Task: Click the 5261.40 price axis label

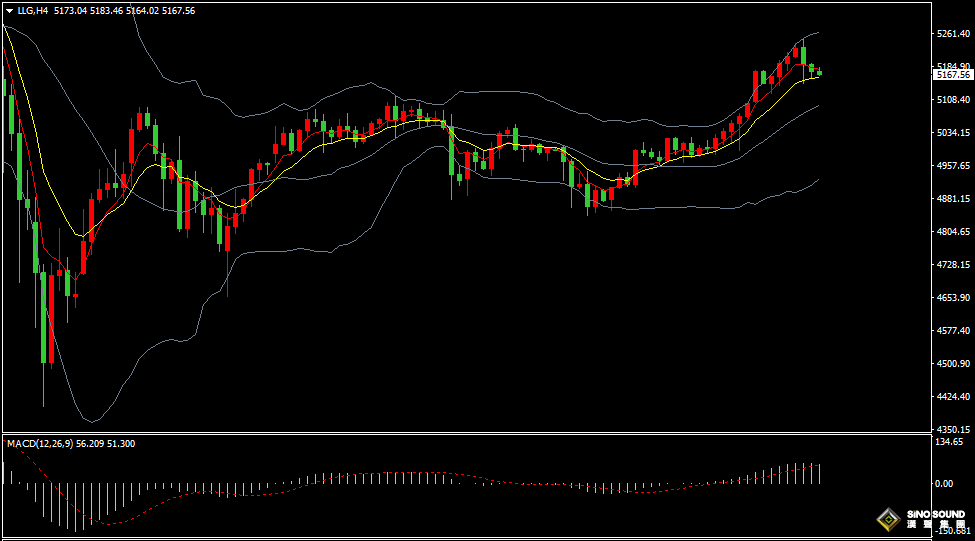Action: tap(951, 34)
